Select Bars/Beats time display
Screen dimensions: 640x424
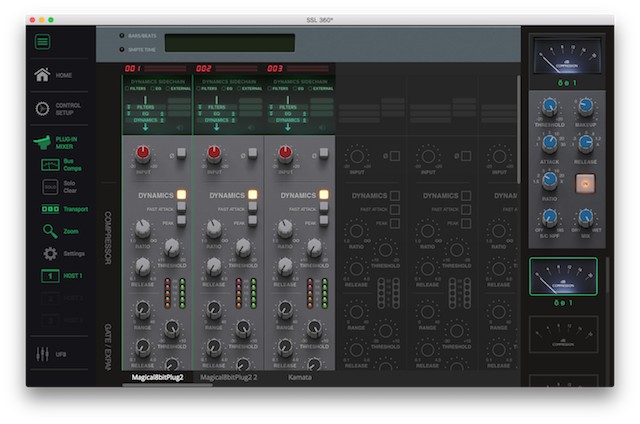122,36
